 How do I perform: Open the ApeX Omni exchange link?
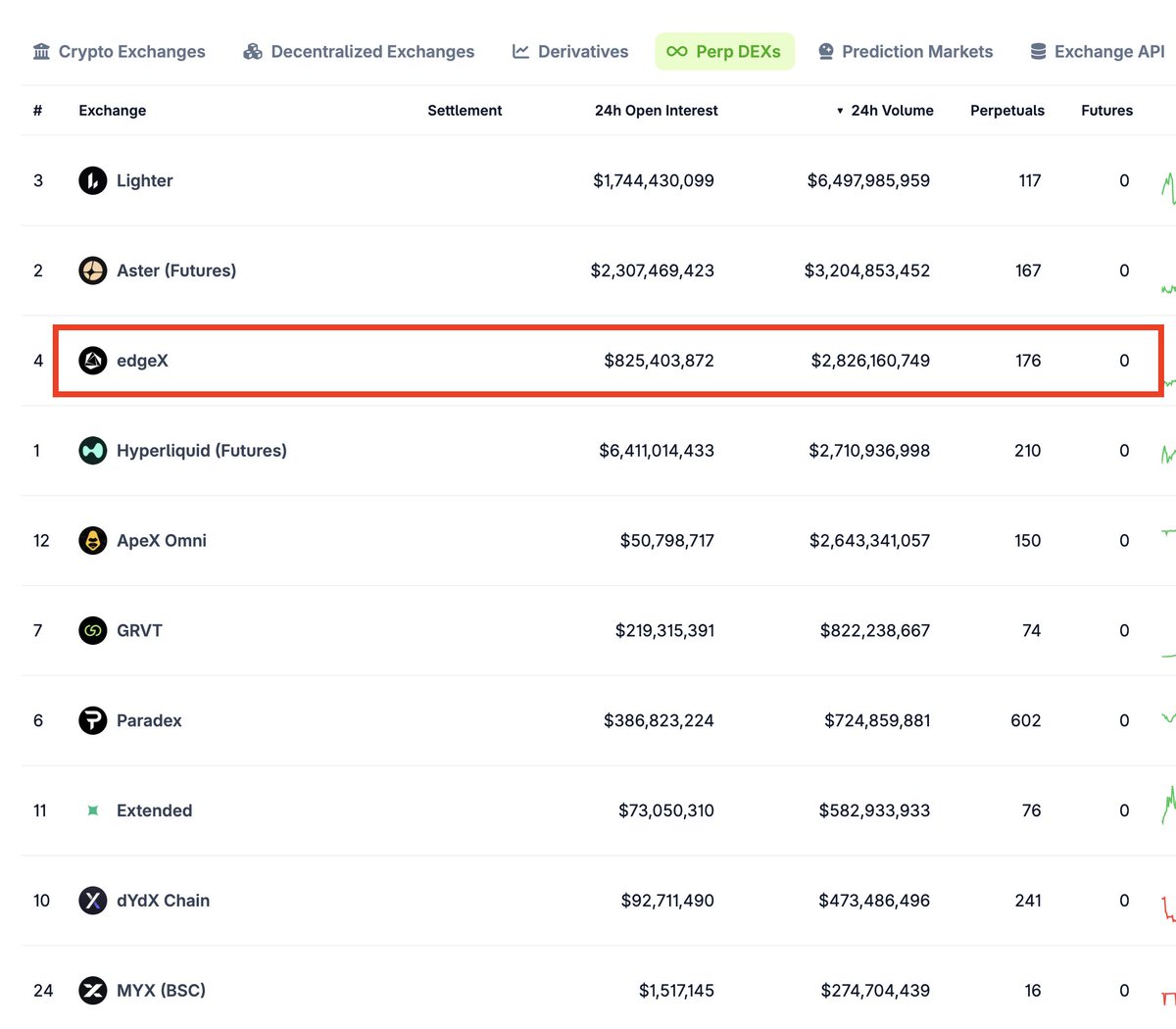[162, 541]
